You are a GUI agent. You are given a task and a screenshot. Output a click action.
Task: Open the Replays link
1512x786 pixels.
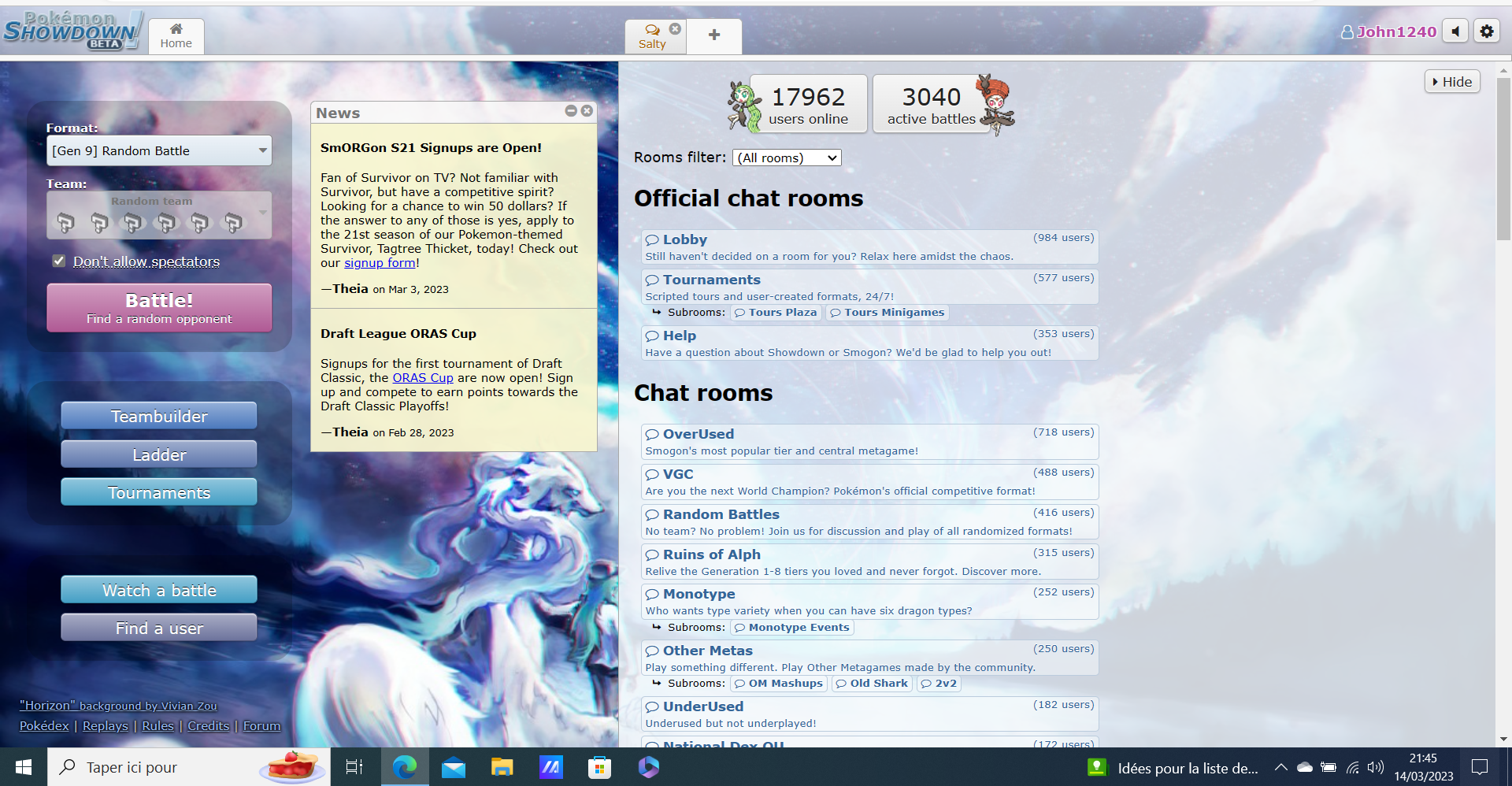click(106, 726)
